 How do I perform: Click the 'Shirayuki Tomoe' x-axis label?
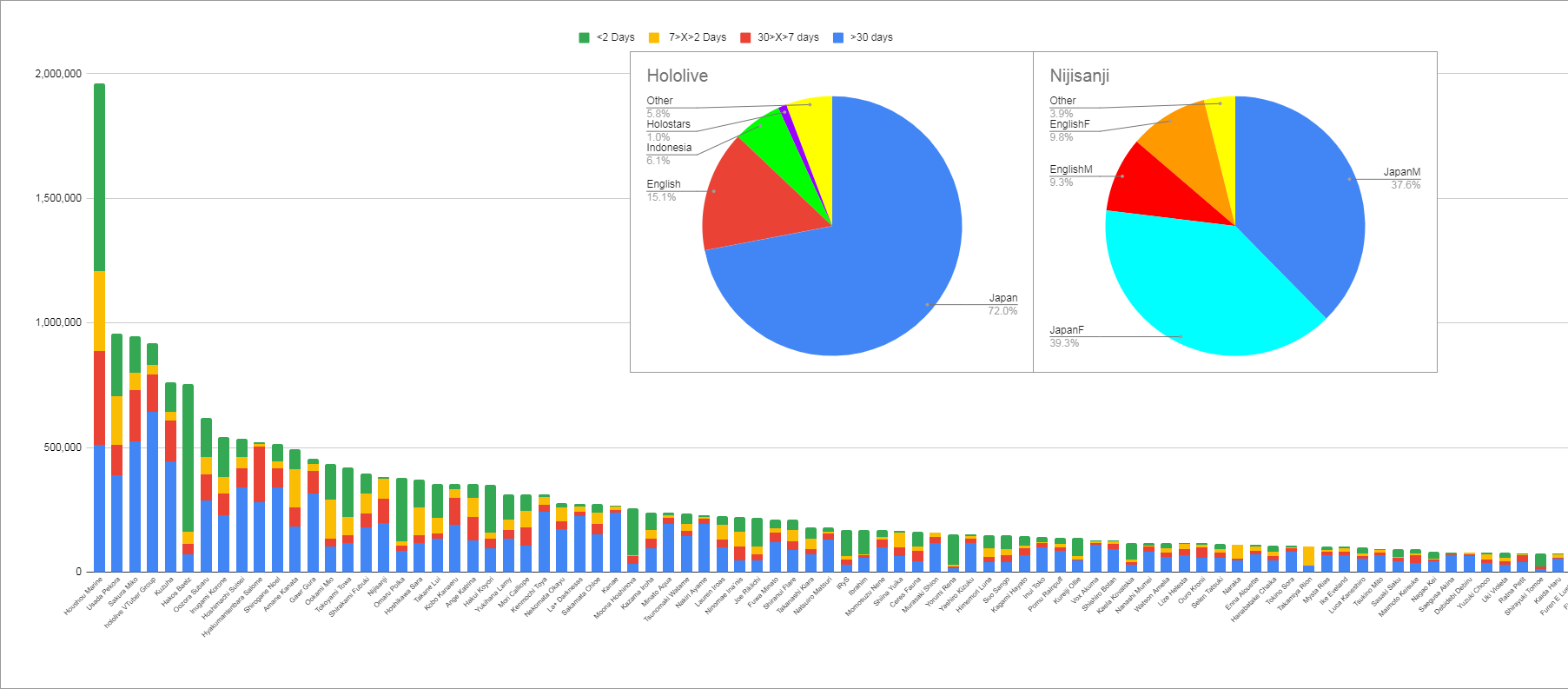click(1524, 597)
